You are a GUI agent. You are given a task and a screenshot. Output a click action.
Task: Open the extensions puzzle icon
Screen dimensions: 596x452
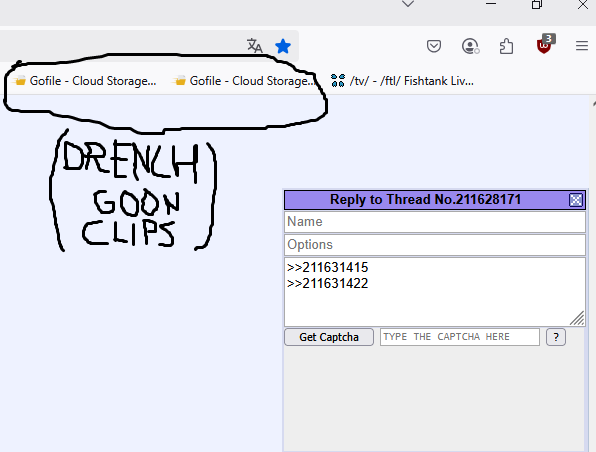(506, 46)
